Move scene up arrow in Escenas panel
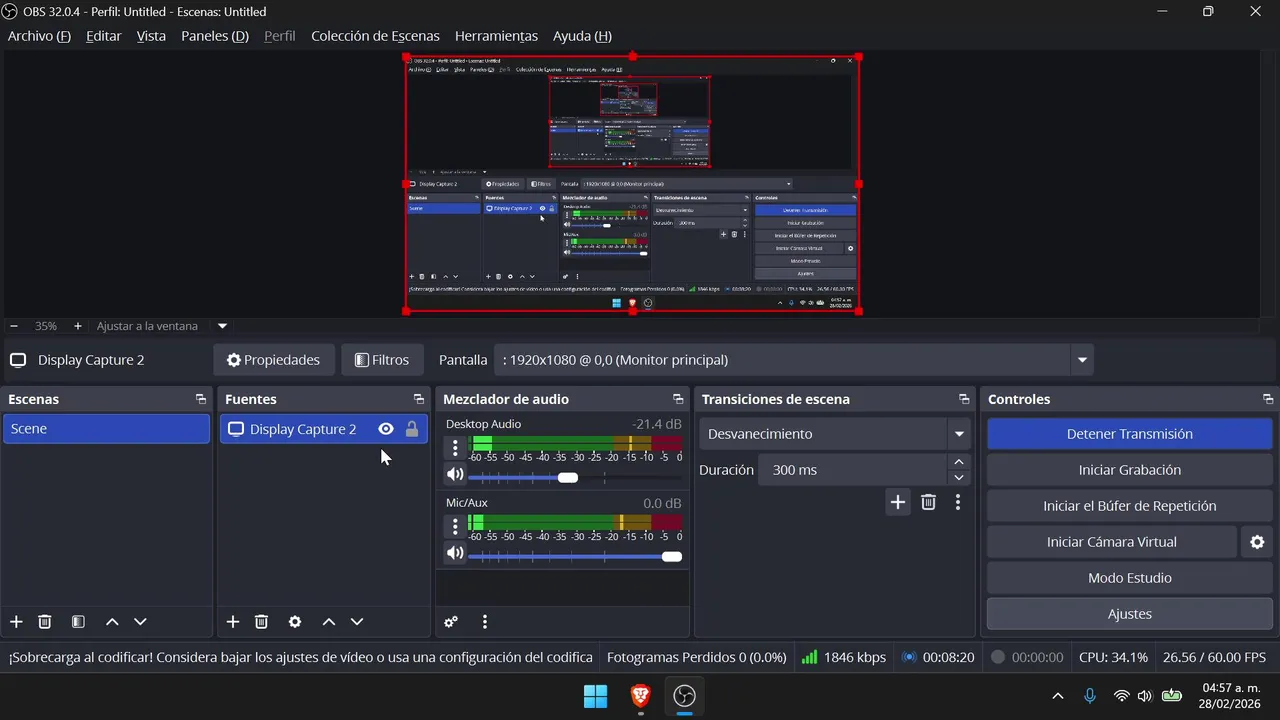The width and height of the screenshot is (1280, 720). 112,622
